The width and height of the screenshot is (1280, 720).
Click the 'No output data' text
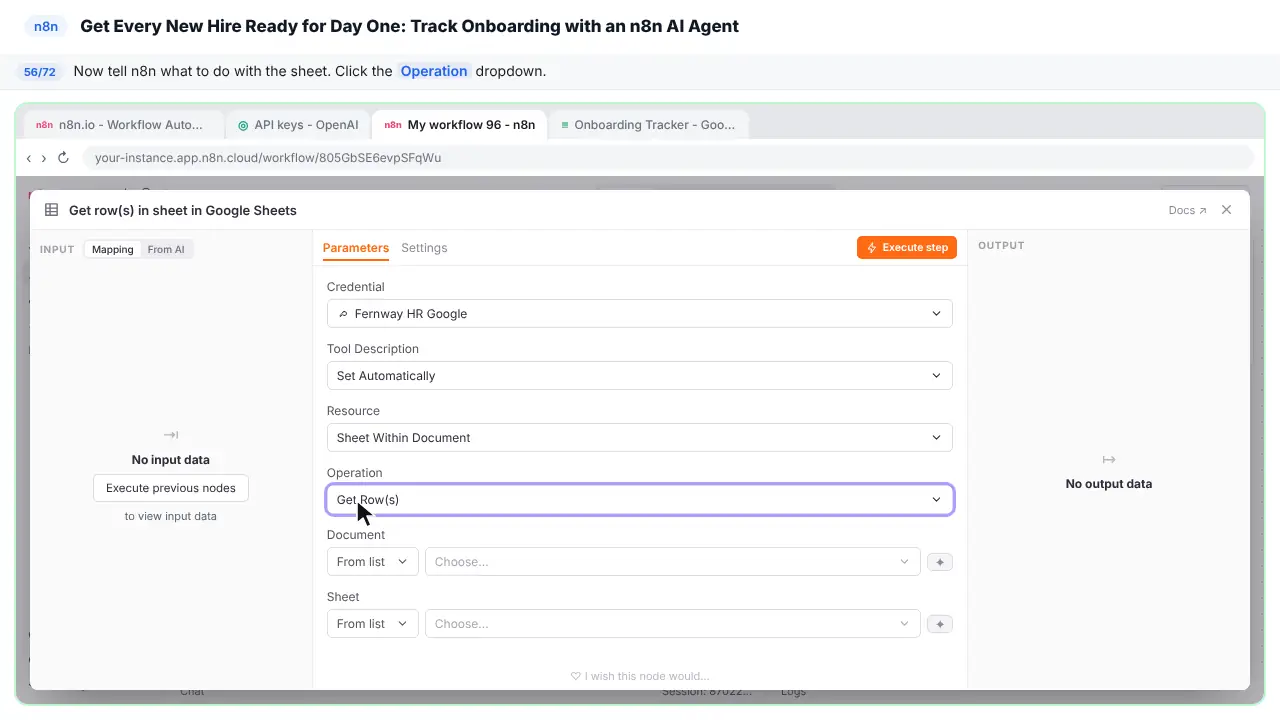click(1109, 484)
